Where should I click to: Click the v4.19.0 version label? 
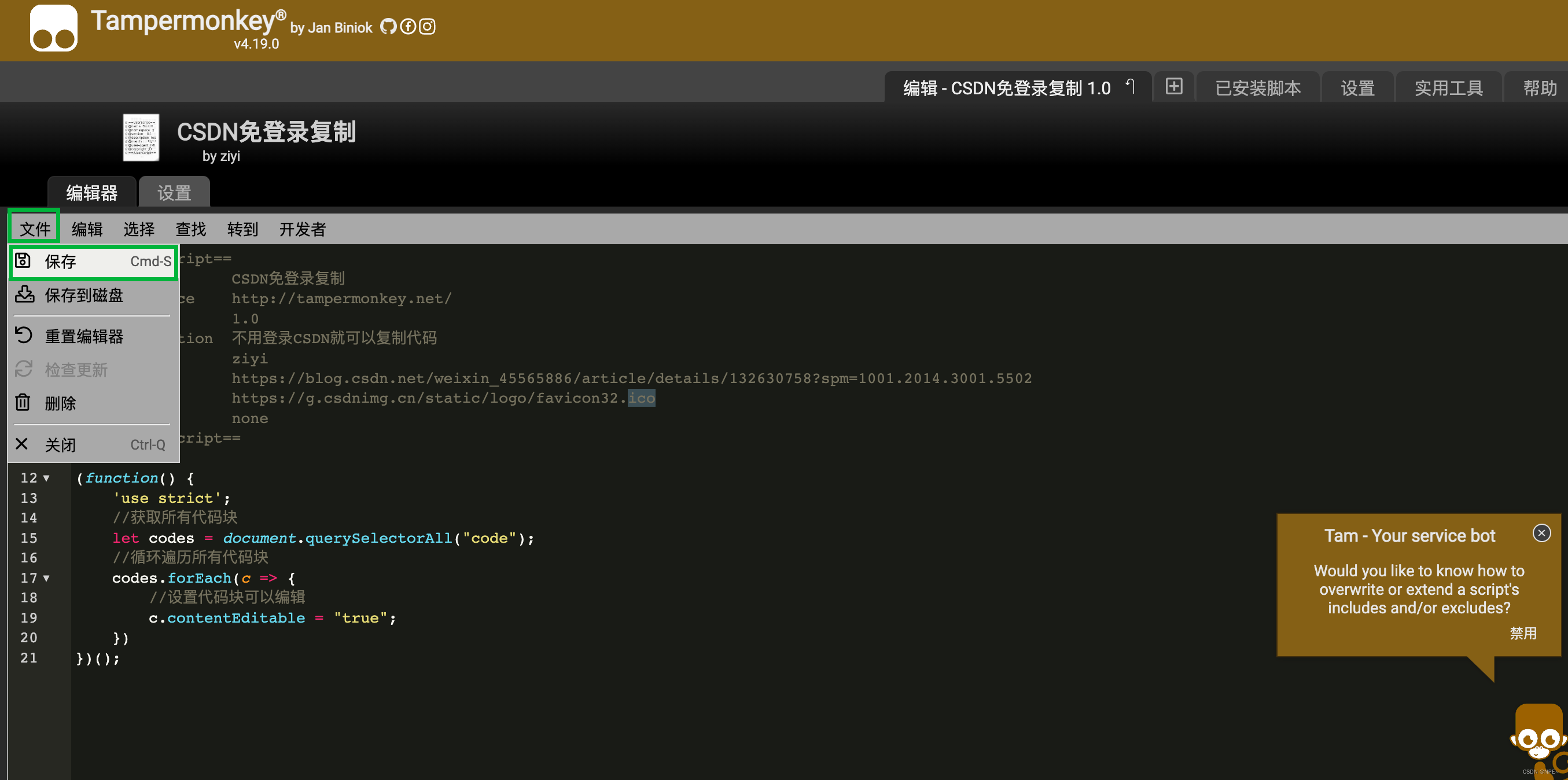click(256, 44)
